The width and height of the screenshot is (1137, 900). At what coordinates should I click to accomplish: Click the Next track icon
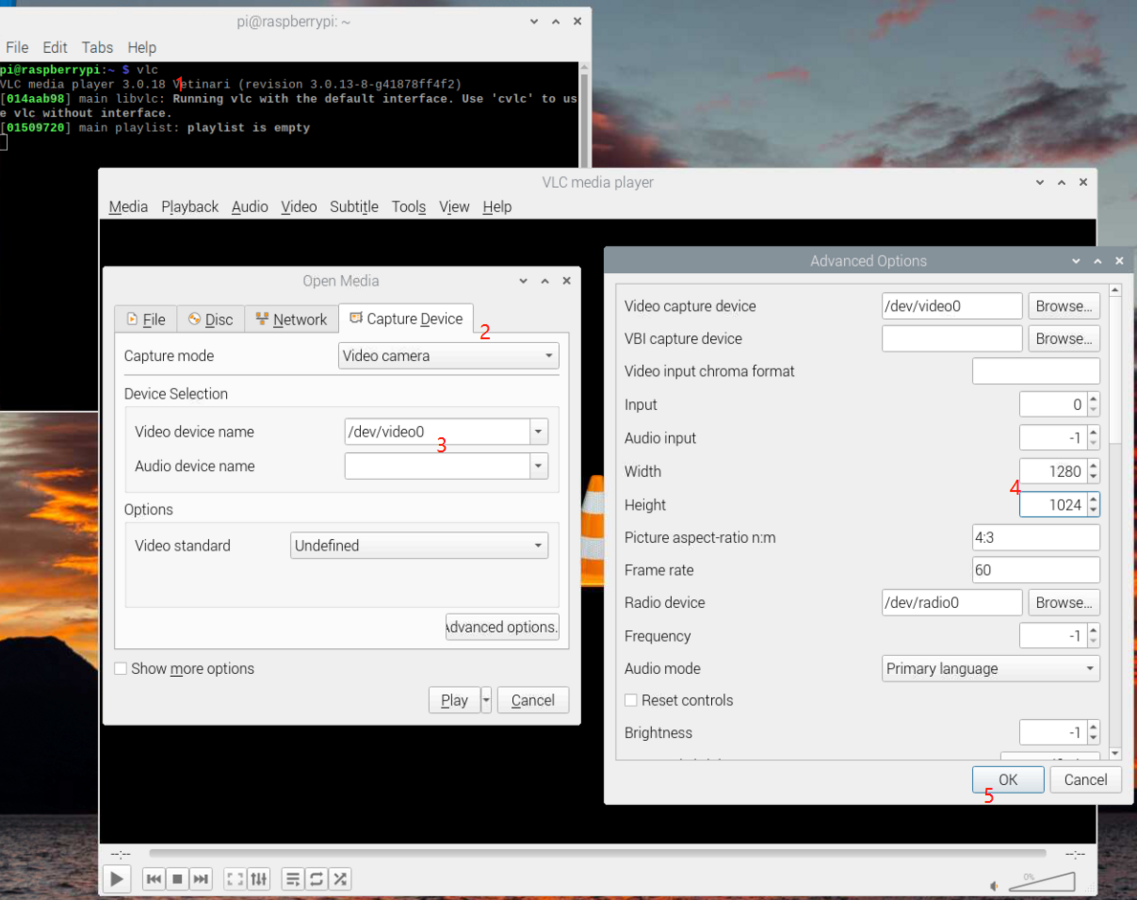(201, 879)
